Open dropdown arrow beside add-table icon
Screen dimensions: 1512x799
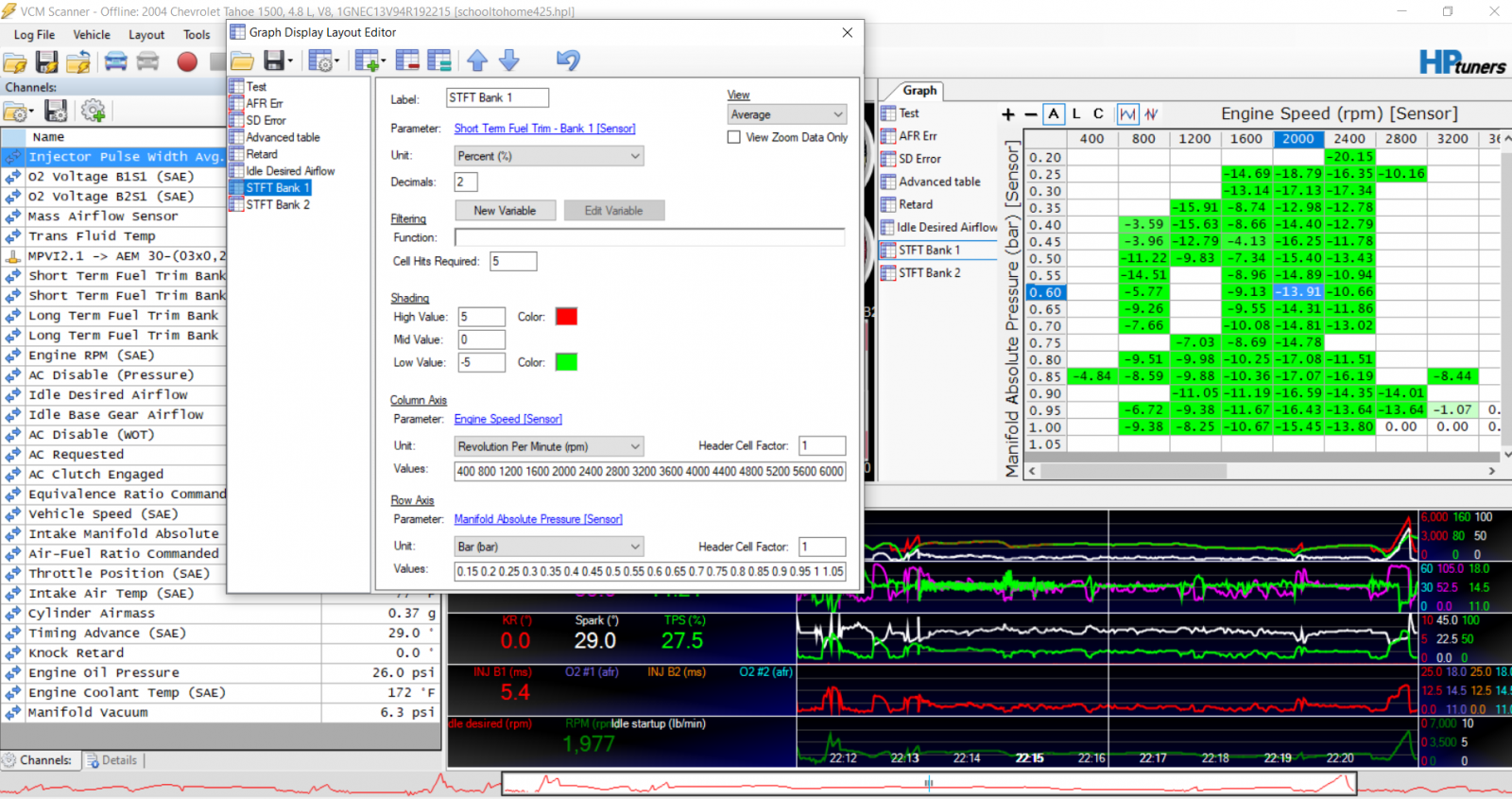(383, 62)
